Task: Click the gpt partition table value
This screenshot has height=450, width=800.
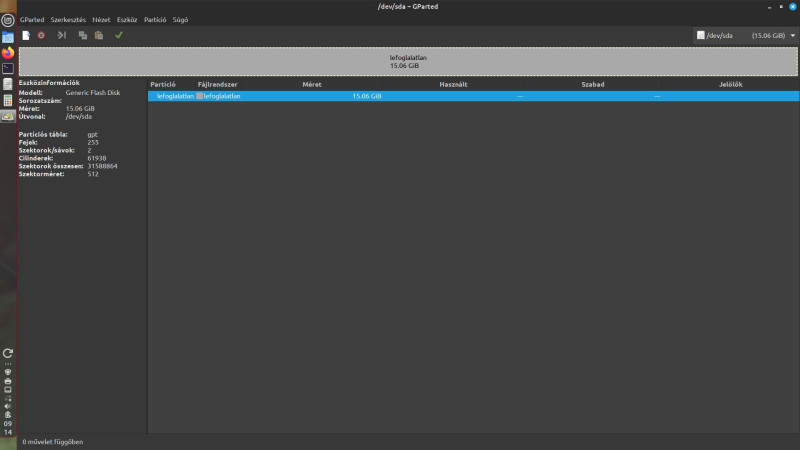Action: click(x=92, y=135)
